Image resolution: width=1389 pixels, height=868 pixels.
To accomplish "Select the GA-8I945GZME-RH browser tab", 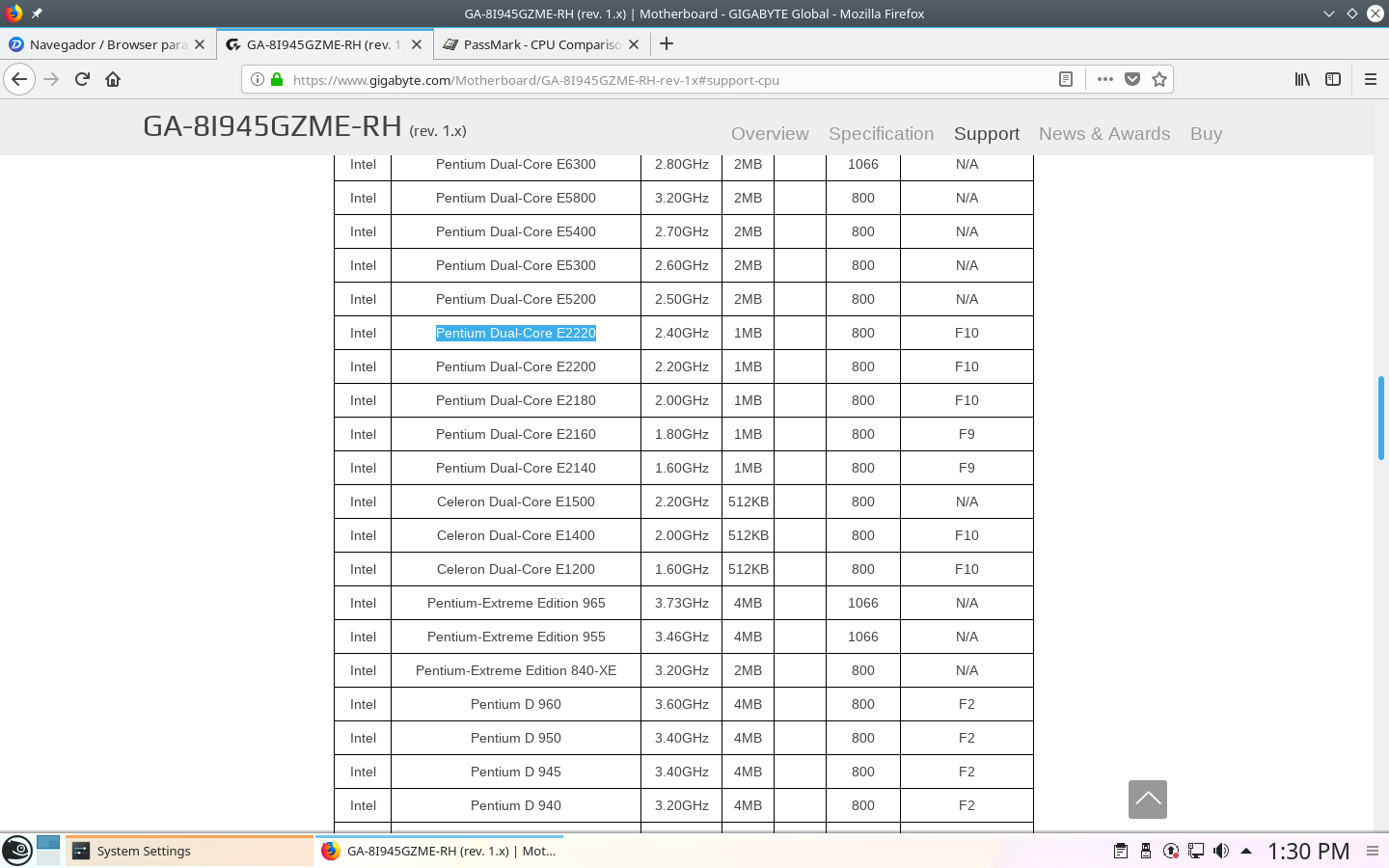I will coord(324,44).
